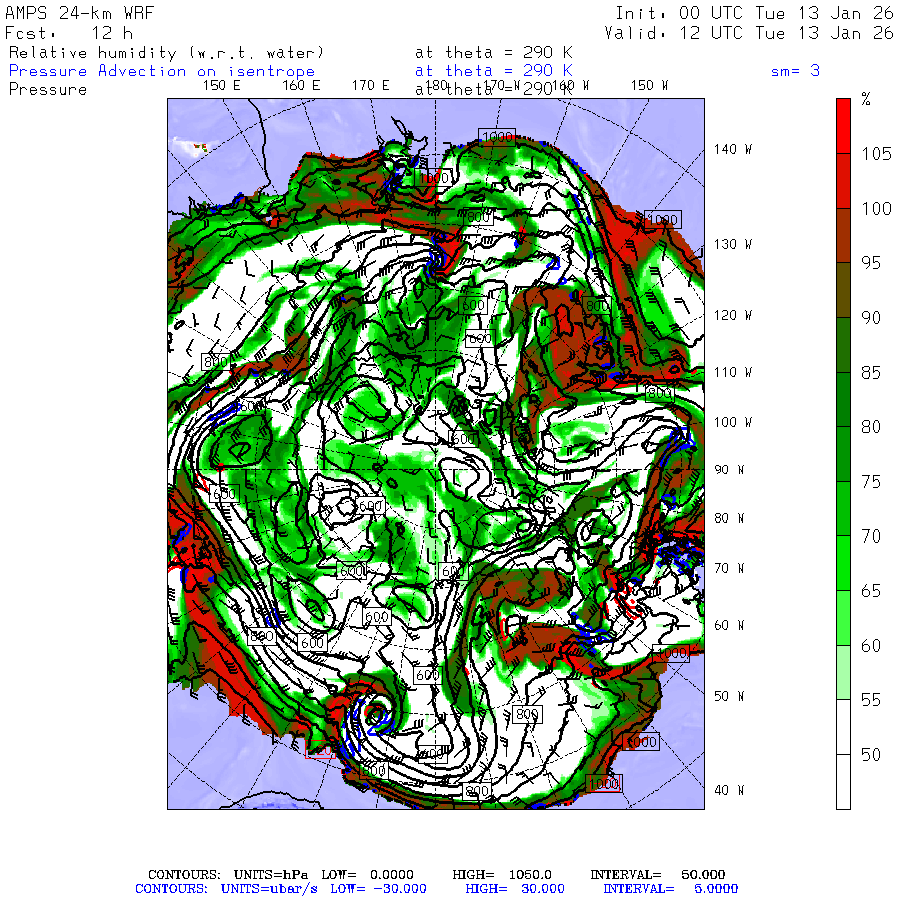Select the 'HIGH= 1050.0' legend value
The width and height of the screenshot is (900, 900).
[502, 875]
